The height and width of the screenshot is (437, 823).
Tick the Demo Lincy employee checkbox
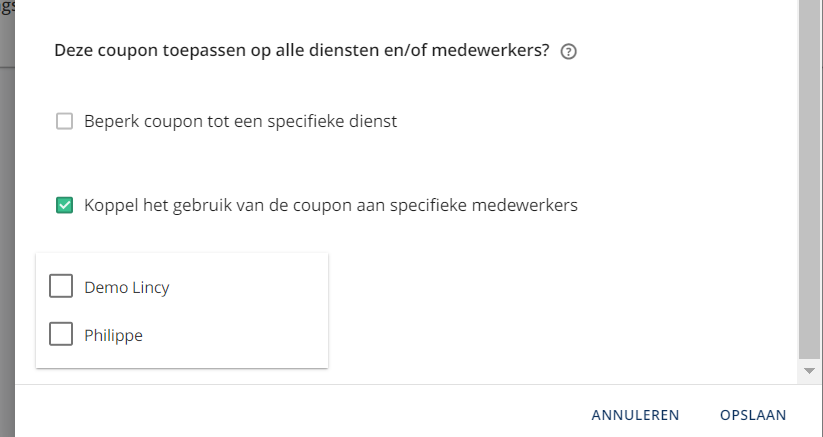click(61, 286)
